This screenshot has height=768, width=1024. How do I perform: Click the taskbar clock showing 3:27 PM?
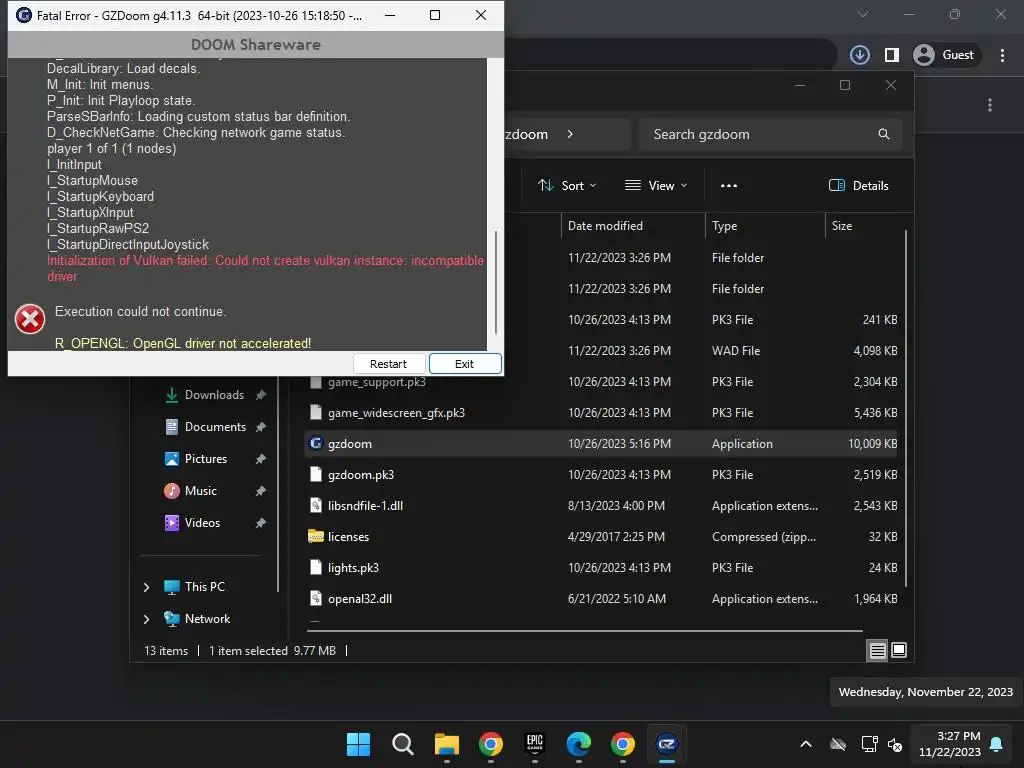pos(950,744)
